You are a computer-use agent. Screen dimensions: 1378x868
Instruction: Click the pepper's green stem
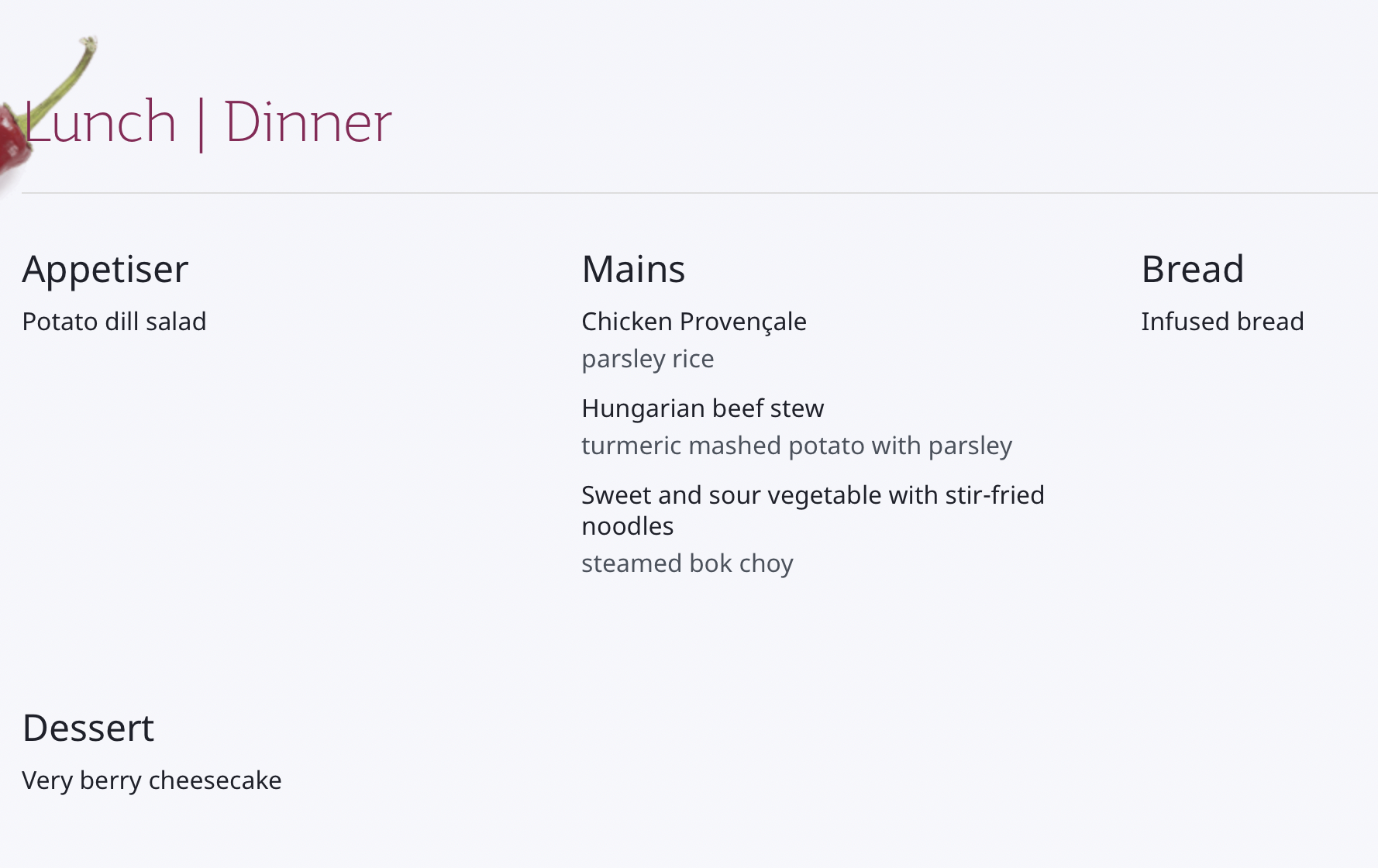pos(66,77)
